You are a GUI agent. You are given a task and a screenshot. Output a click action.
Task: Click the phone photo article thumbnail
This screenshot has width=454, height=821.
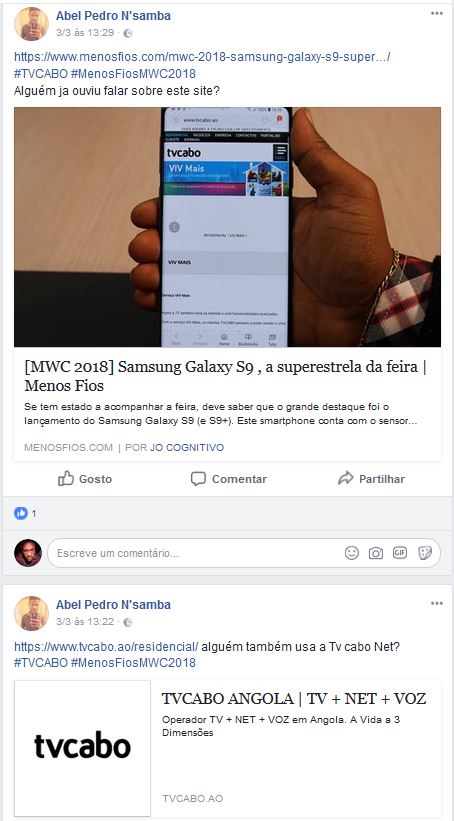(x=227, y=227)
